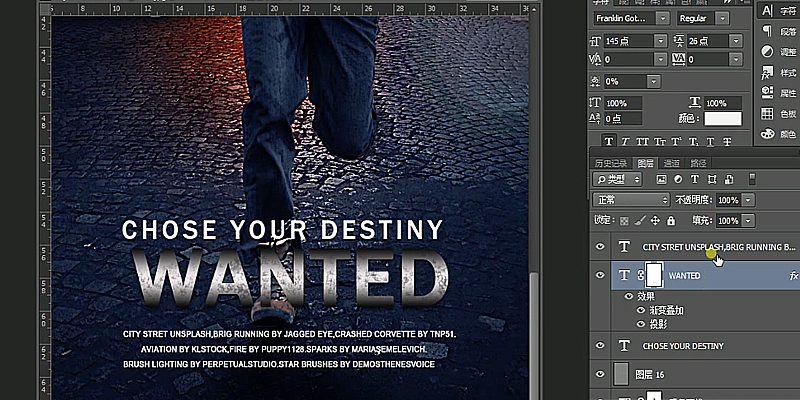This screenshot has width=800, height=400.
Task: Click the Superscript style icon
Action: [x=677, y=141]
